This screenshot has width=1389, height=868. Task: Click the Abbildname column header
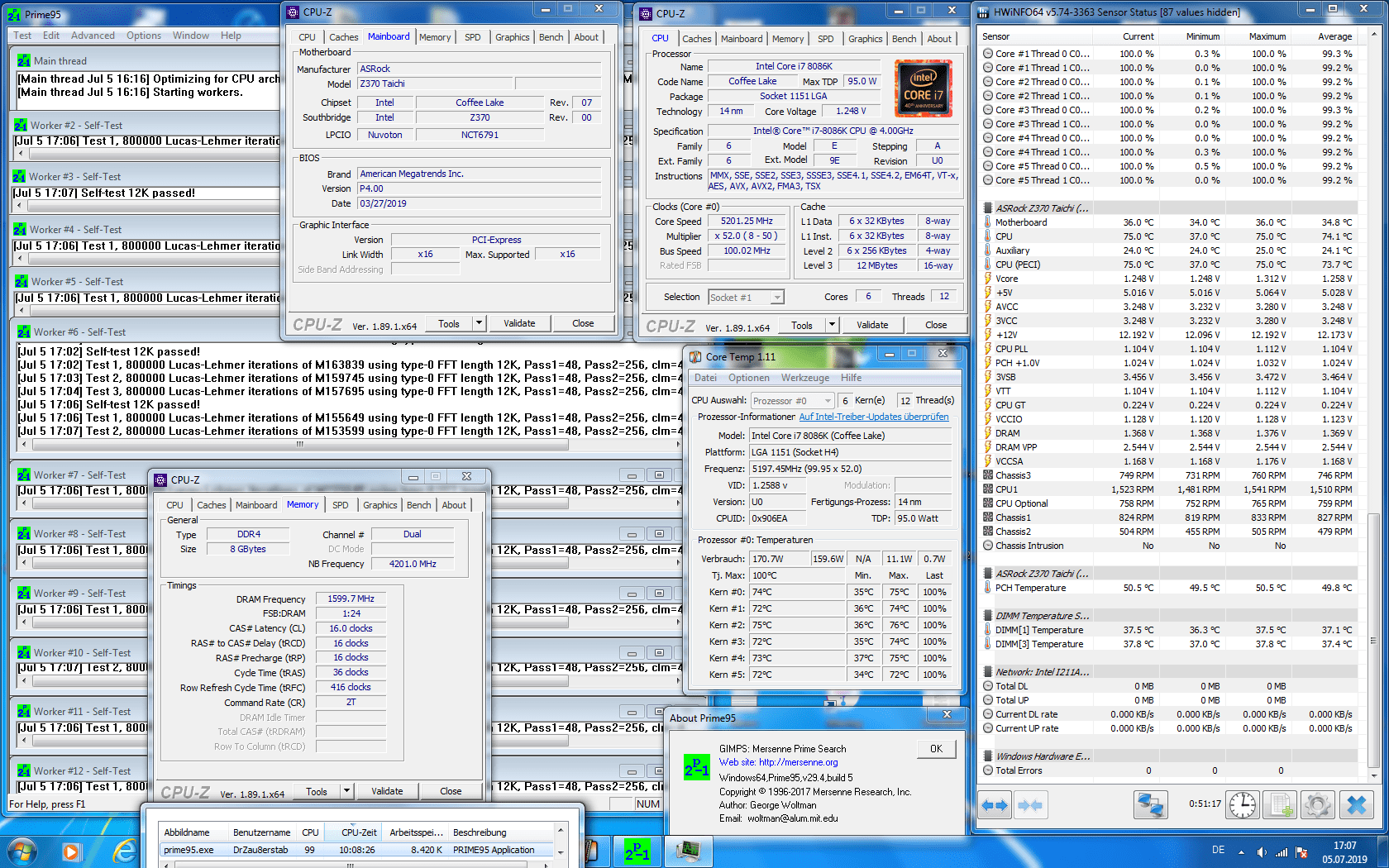(x=187, y=832)
